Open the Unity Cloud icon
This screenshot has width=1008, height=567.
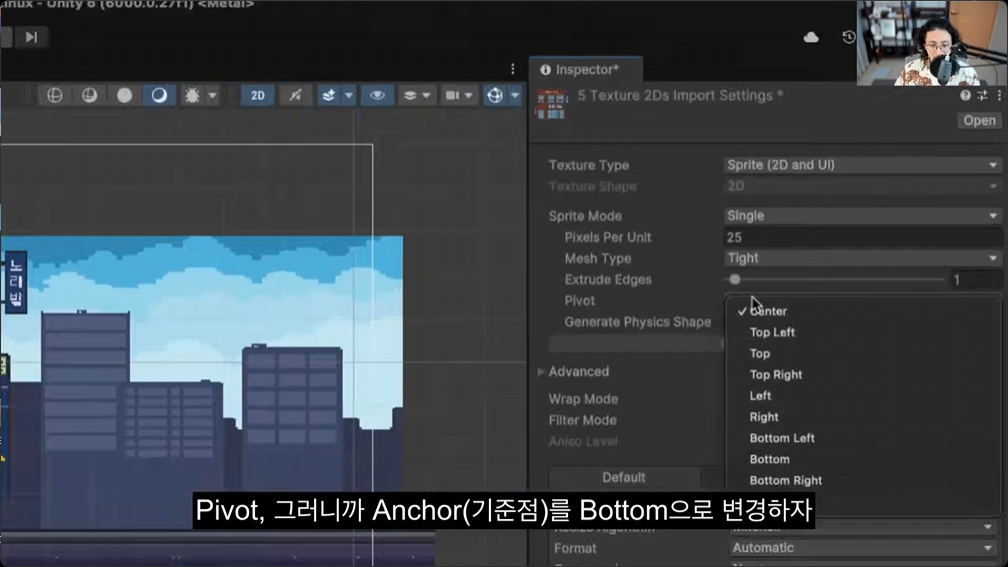coord(811,37)
